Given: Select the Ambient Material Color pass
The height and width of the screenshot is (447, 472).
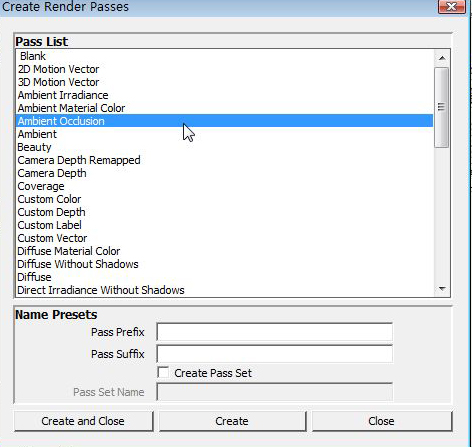Looking at the screenshot, I should pos(224,108).
